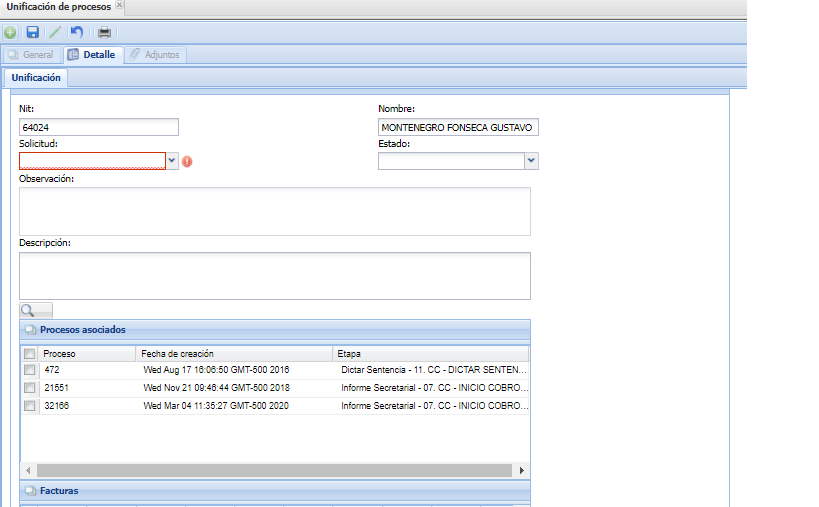The height and width of the screenshot is (507, 819).
Task: Click the blue undo arrow icon
Action: [77, 32]
